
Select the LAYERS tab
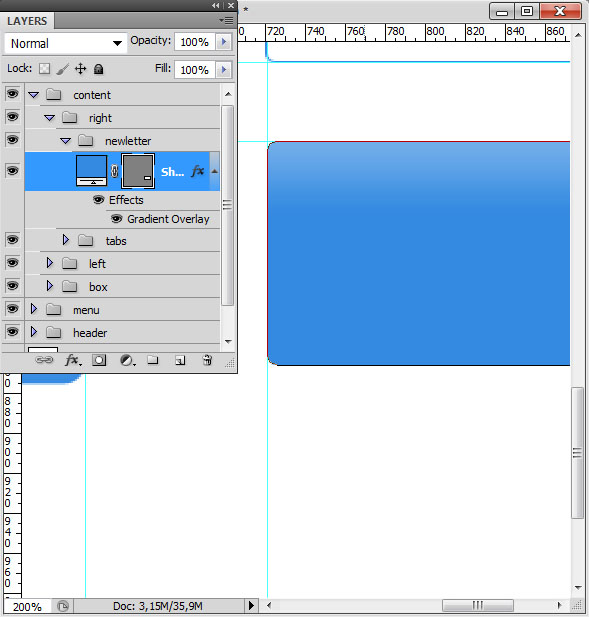point(27,21)
